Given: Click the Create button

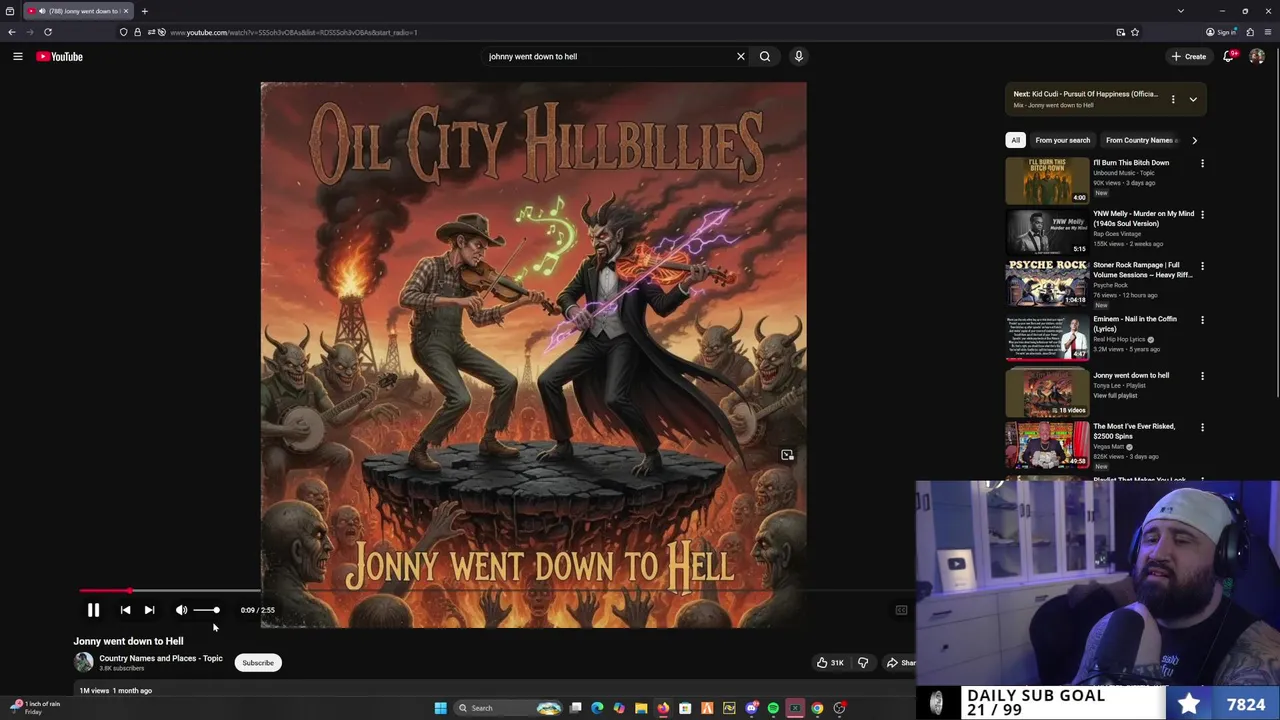Looking at the screenshot, I should click(x=1189, y=57).
